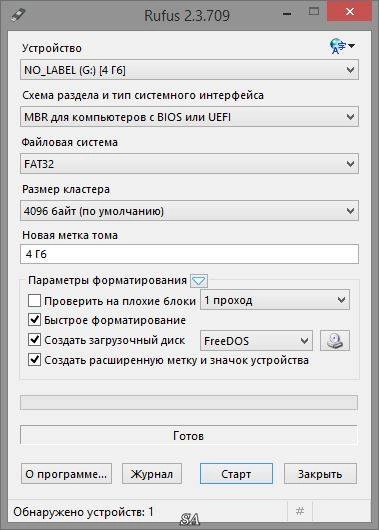The image size is (379, 530).
Task: Open the cluster size 4096 байт dropdown
Action: (x=189, y=211)
